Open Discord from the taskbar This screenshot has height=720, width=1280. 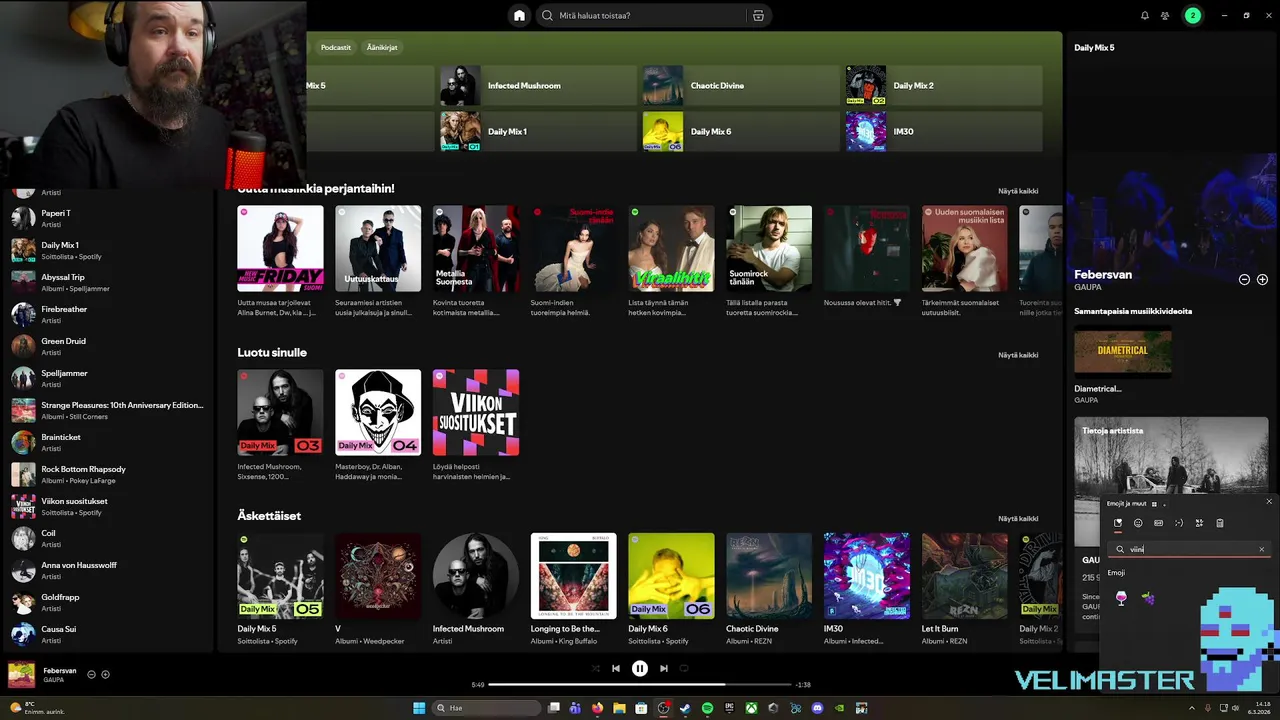[x=817, y=708]
